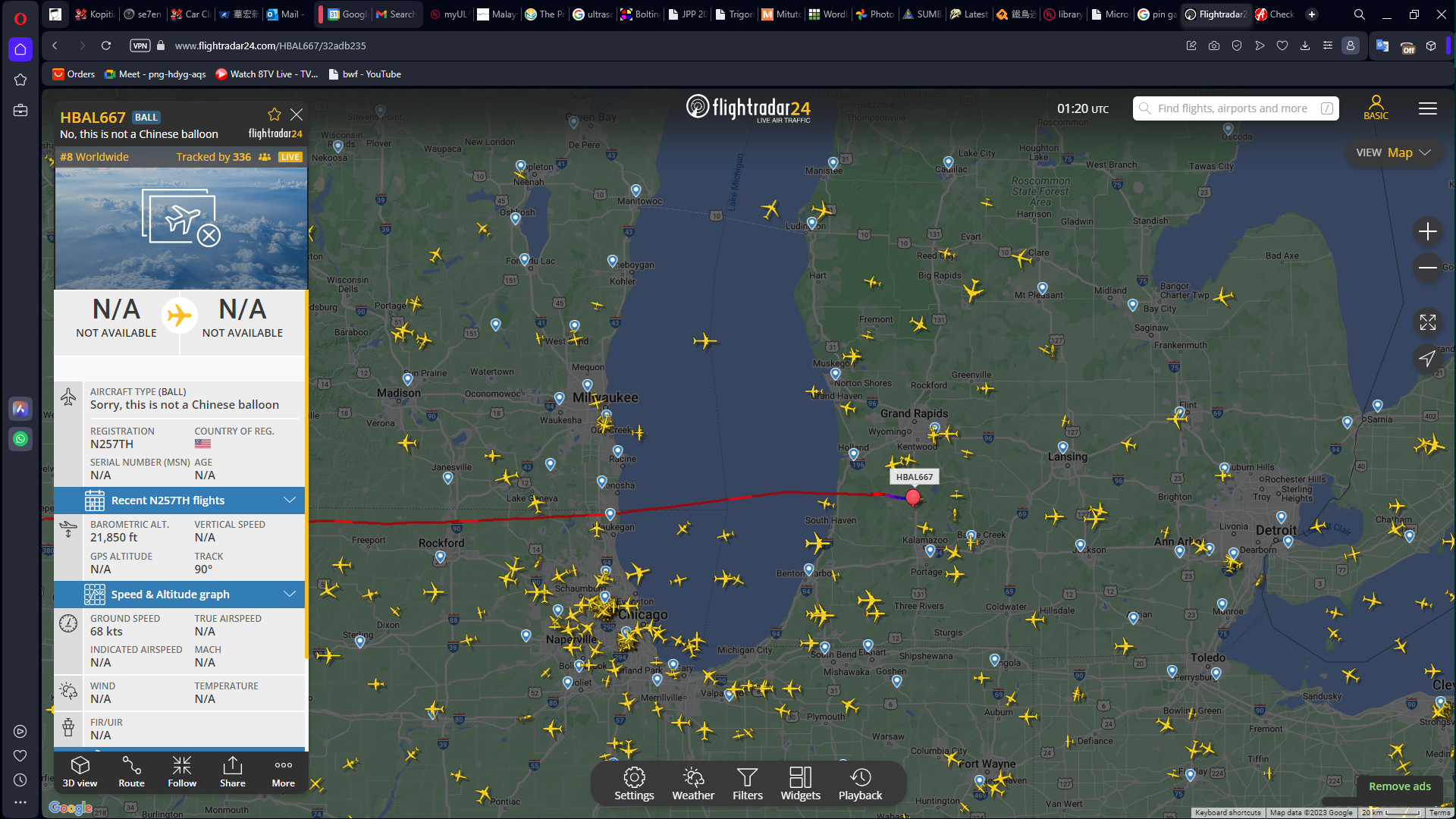Toggle the browser VPN badge
Image resolution: width=1456 pixels, height=819 pixels.
click(x=140, y=45)
